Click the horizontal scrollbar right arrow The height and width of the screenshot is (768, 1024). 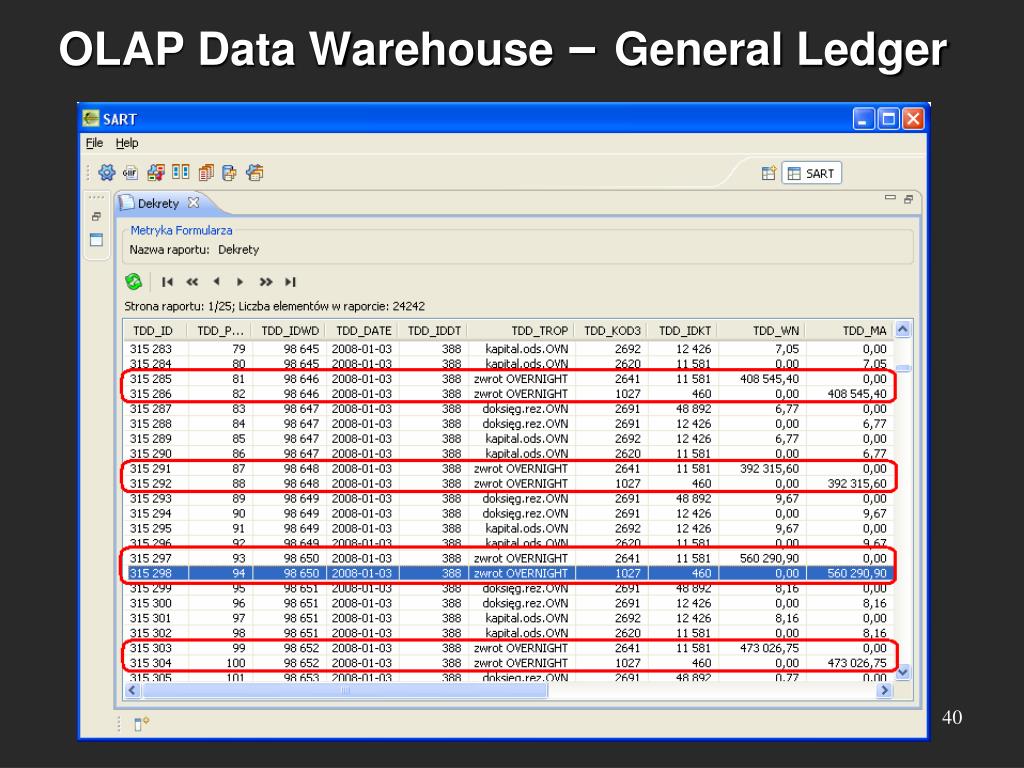[885, 690]
